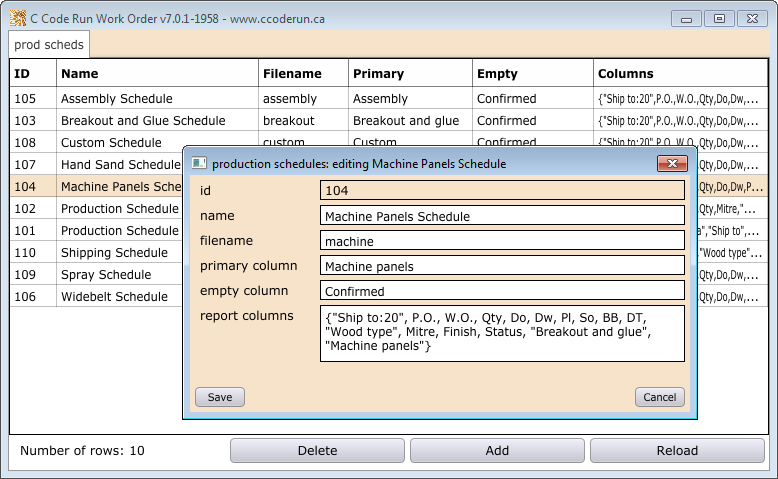Image resolution: width=778 pixels, height=479 pixels.
Task: Click the 'breakout' filename cell
Action: pos(303,121)
